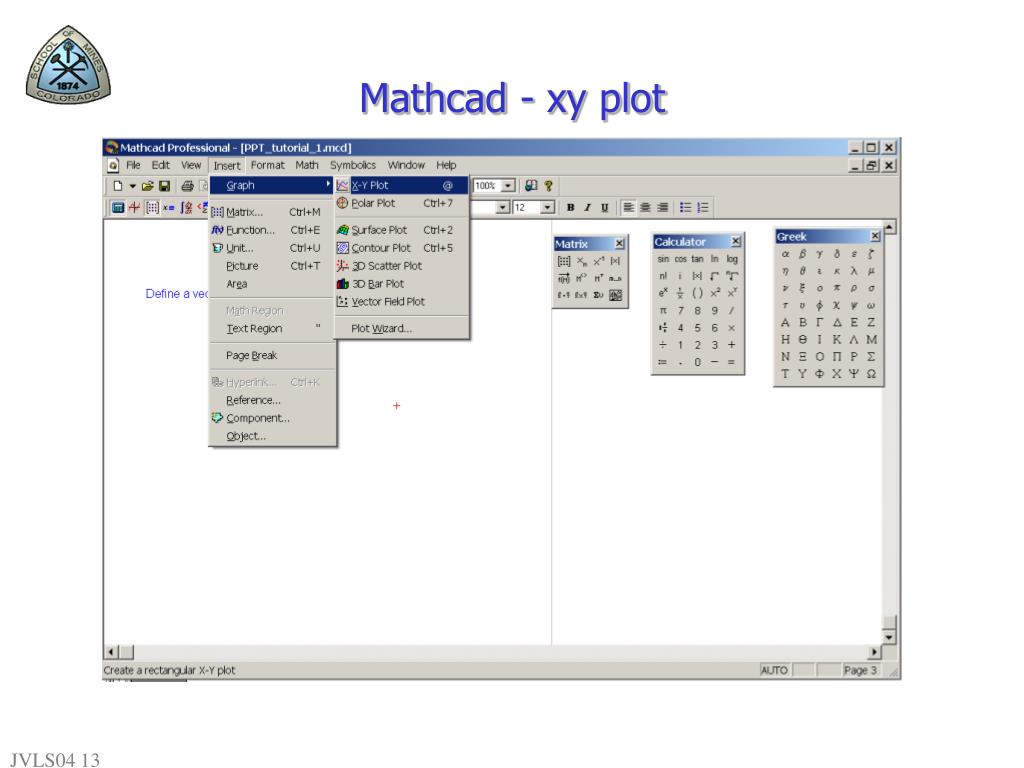Click the print icon in toolbar
This screenshot has width=1024, height=768.
pos(187,186)
